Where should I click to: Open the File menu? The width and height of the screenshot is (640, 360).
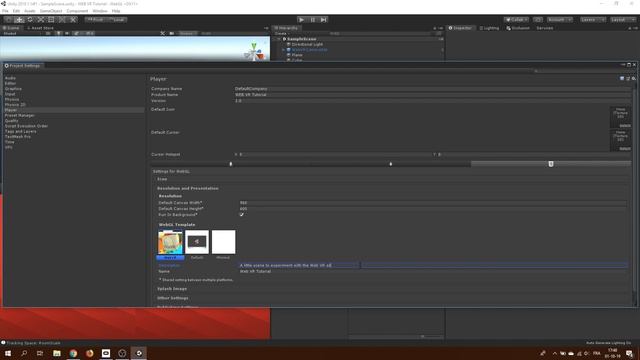pos(5,11)
